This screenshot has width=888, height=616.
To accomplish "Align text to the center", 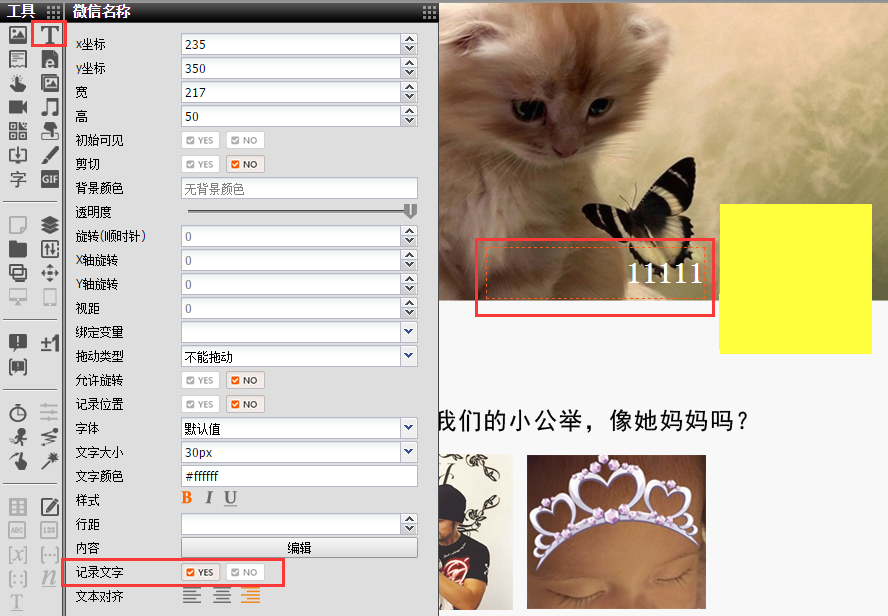I will [x=221, y=596].
